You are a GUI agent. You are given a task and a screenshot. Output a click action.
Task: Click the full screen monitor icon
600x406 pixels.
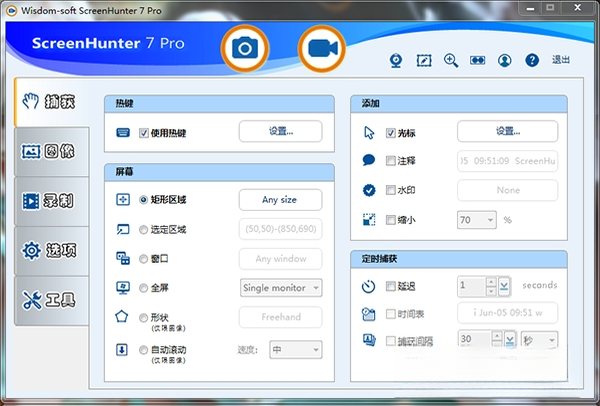(123, 288)
